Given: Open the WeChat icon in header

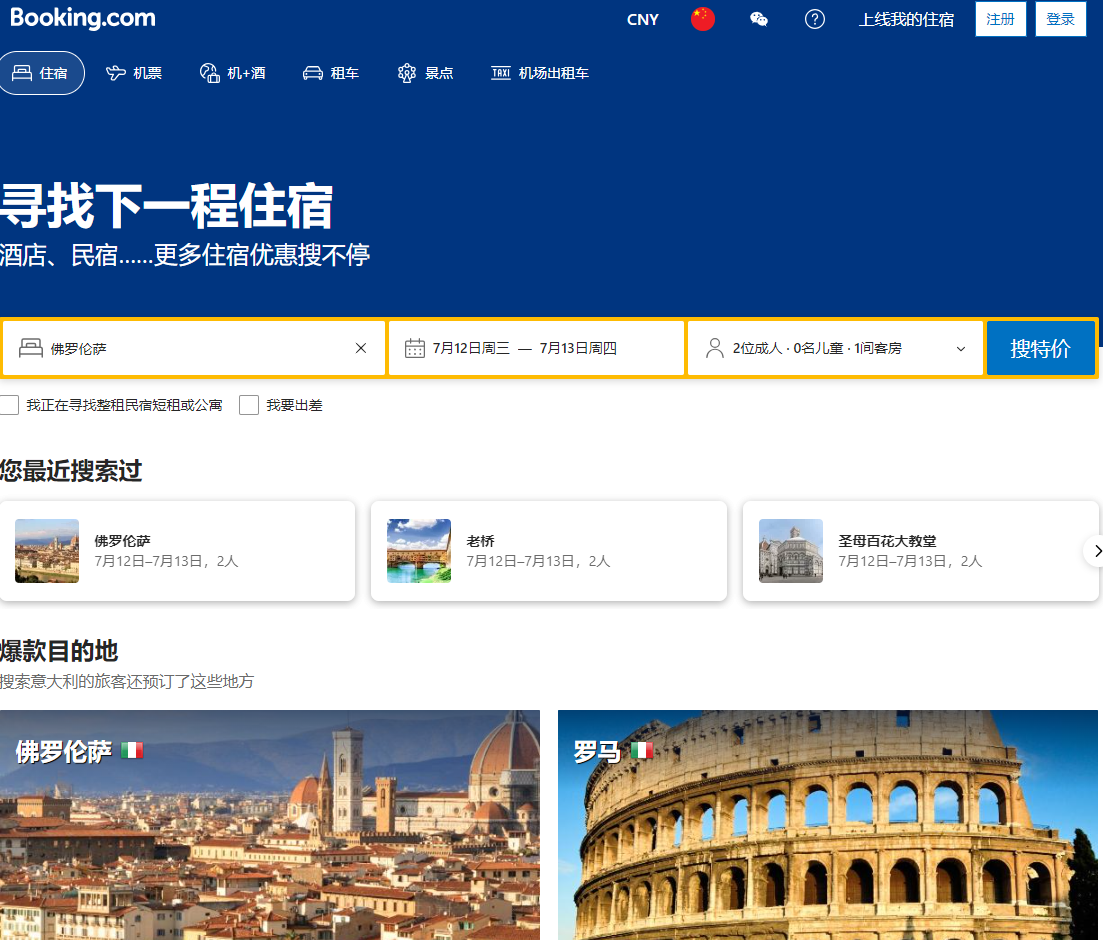Looking at the screenshot, I should [x=758, y=19].
